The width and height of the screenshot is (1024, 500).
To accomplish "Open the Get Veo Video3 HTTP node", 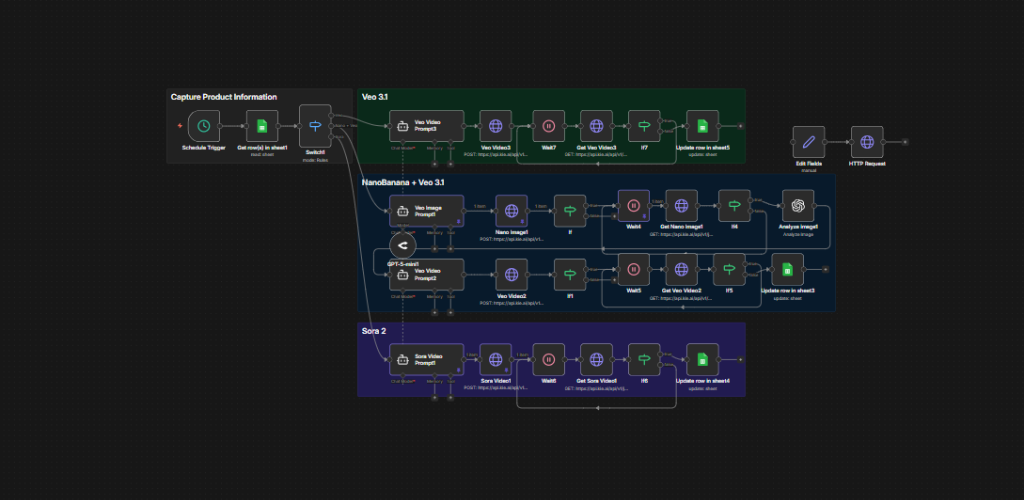I will (x=597, y=127).
